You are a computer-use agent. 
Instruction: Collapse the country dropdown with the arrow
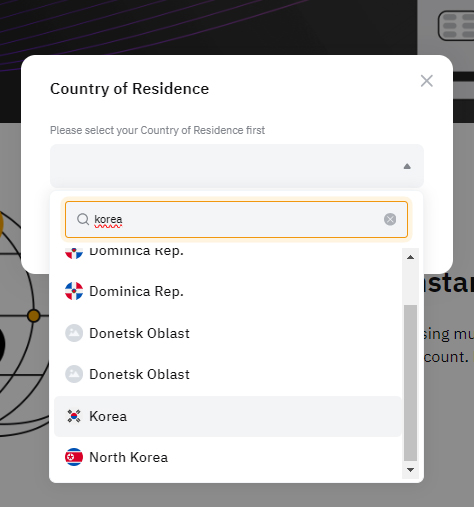pyautogui.click(x=407, y=166)
